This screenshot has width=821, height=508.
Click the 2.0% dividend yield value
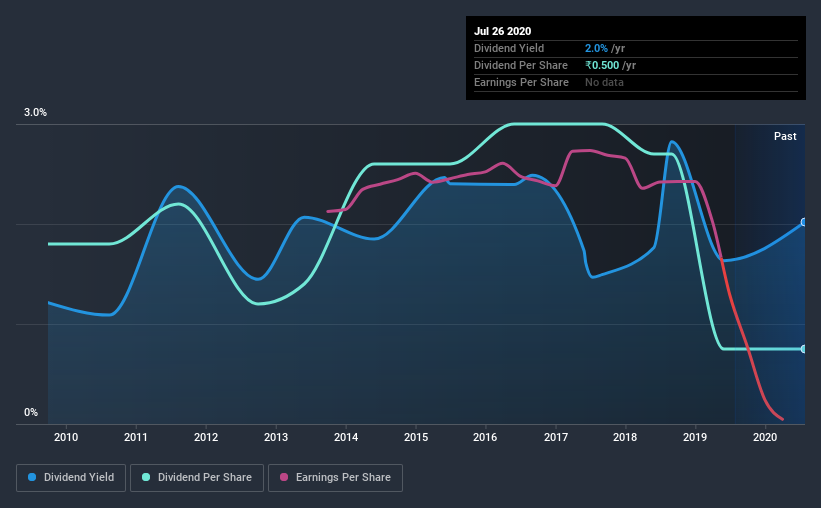(x=596, y=48)
